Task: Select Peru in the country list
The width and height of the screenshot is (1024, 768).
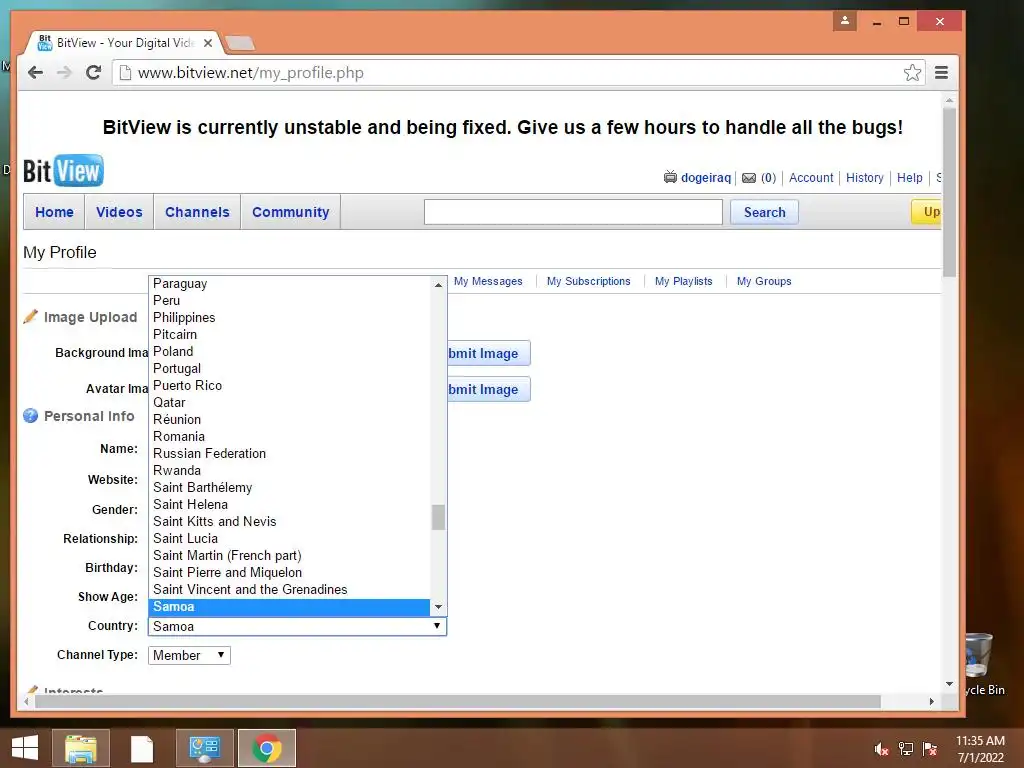Action: [289, 300]
